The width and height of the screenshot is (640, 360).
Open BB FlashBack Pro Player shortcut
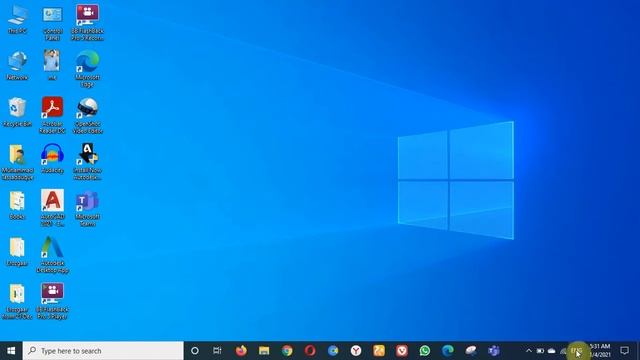52,301
